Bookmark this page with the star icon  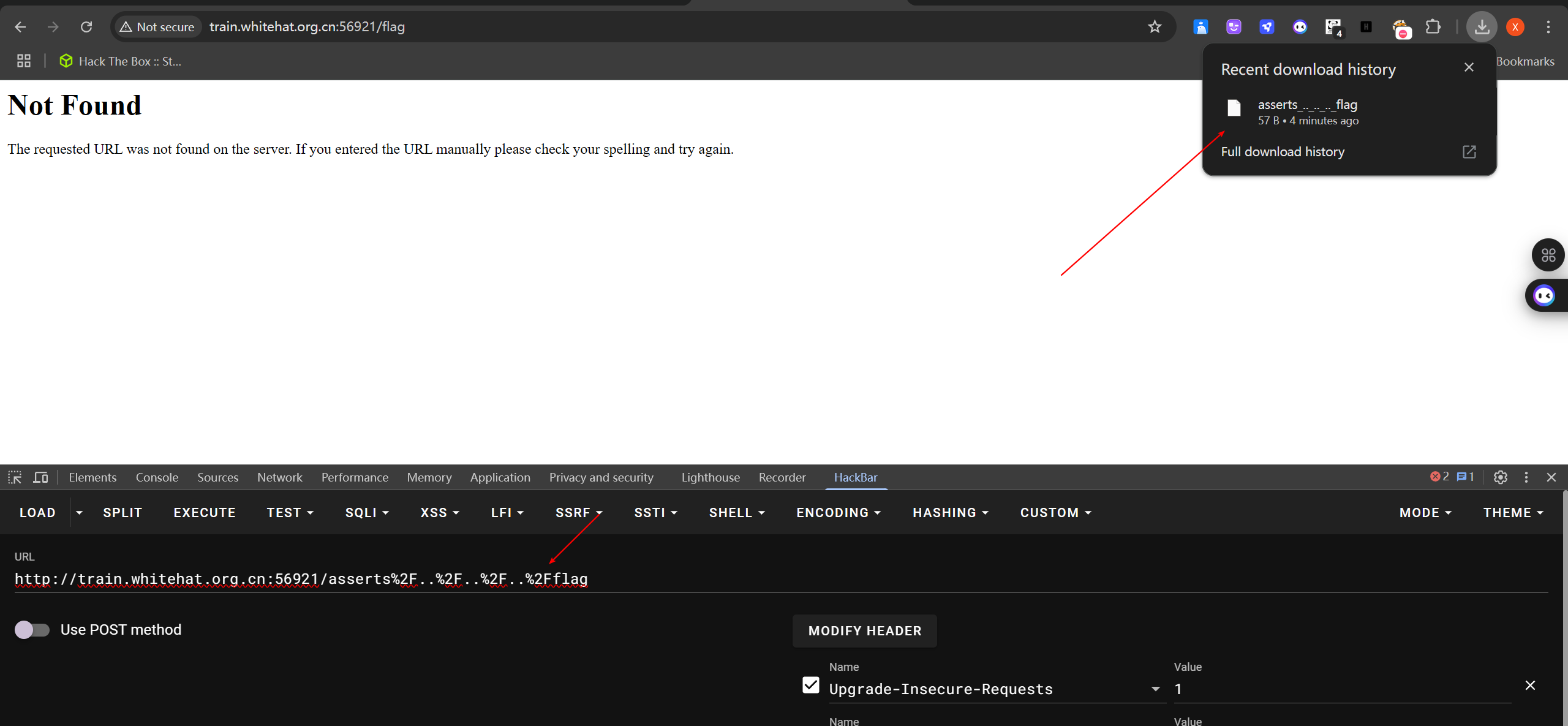pyautogui.click(x=1155, y=27)
